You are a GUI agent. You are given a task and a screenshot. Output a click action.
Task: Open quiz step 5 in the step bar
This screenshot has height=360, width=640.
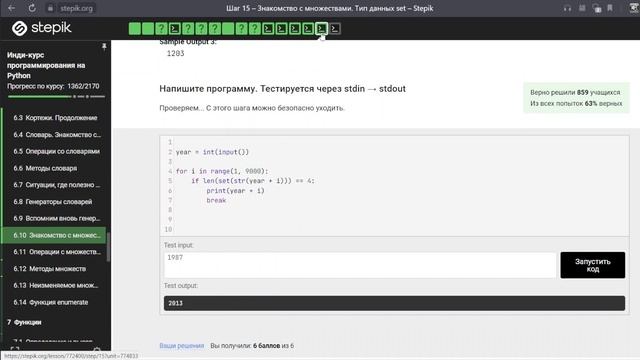(x=188, y=29)
